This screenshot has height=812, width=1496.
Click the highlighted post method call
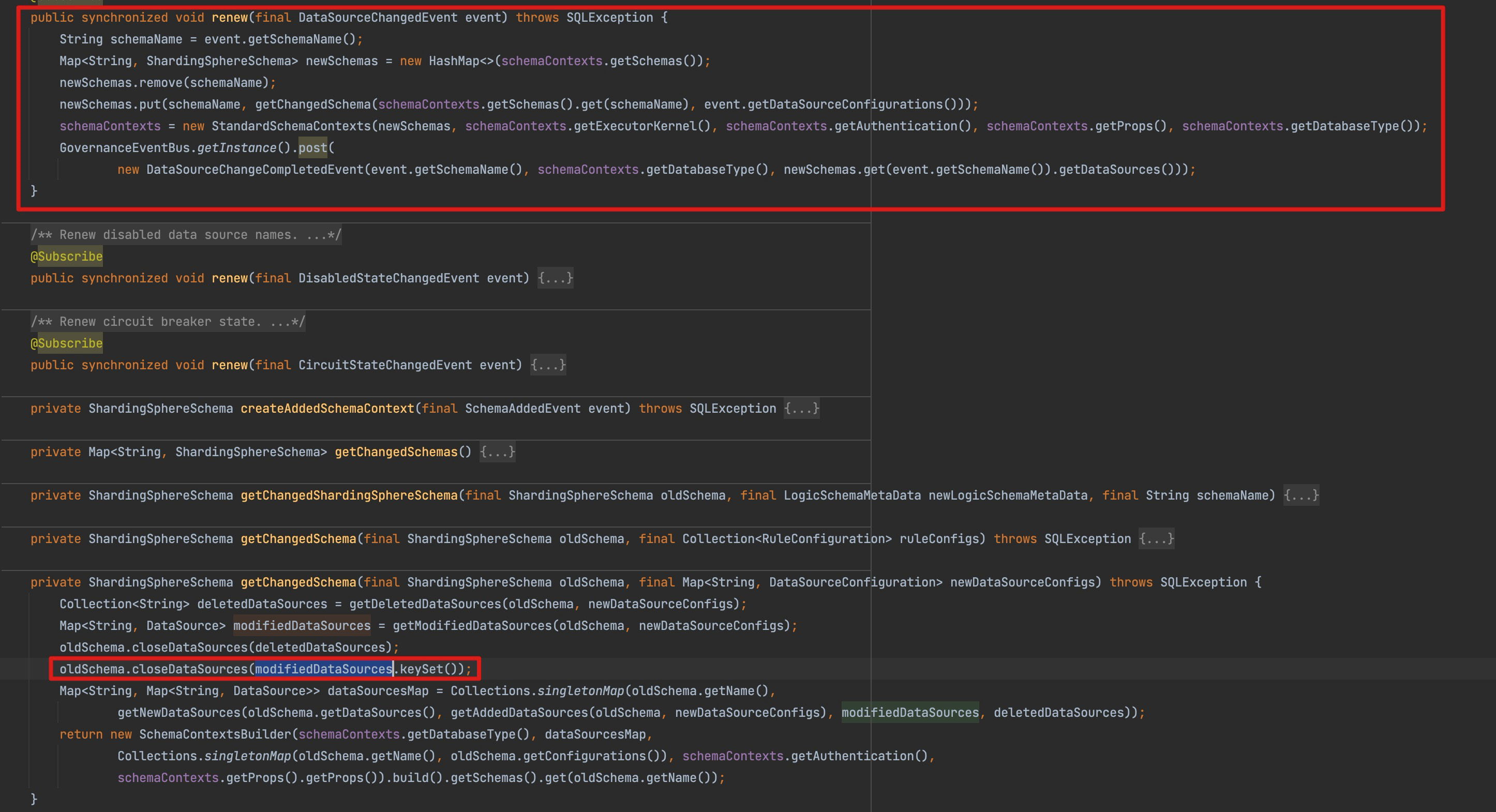(313, 148)
